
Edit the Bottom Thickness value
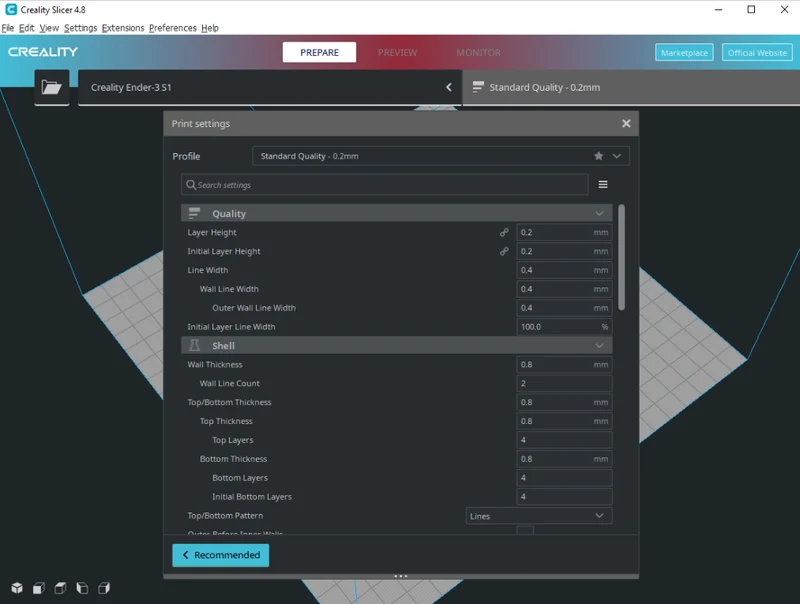coord(564,459)
